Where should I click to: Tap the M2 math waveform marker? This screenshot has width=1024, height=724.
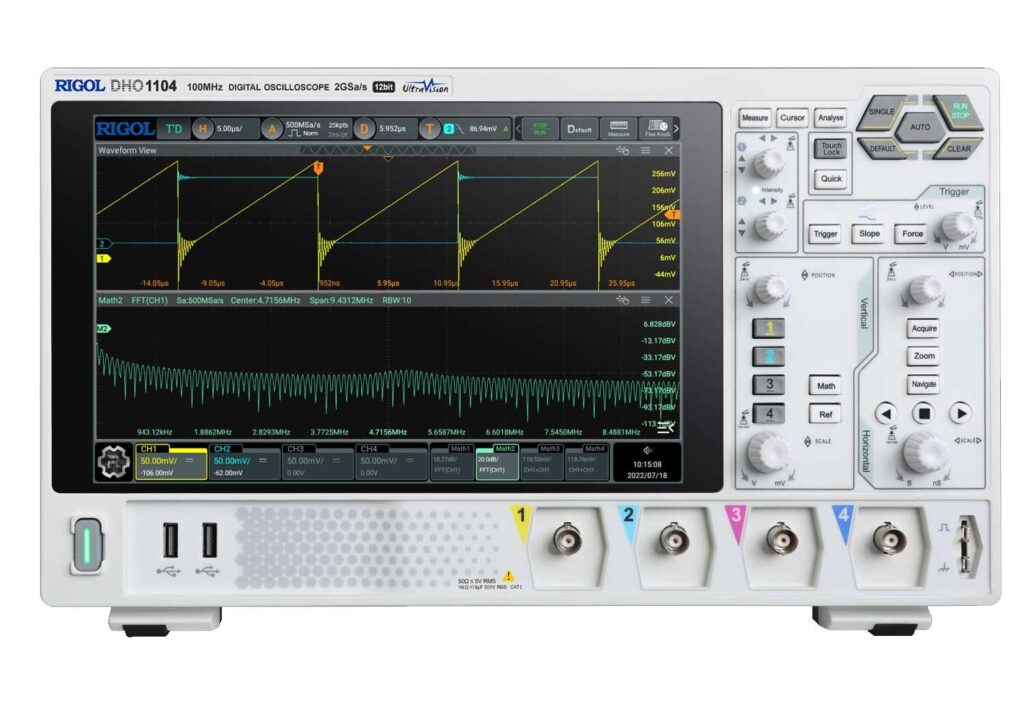pos(103,328)
